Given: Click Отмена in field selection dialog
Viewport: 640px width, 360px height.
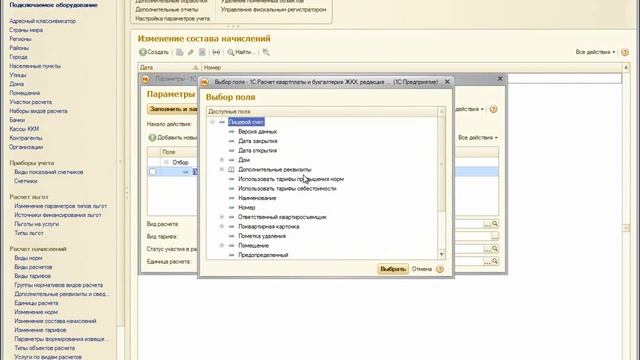Looking at the screenshot, I should tap(422, 269).
